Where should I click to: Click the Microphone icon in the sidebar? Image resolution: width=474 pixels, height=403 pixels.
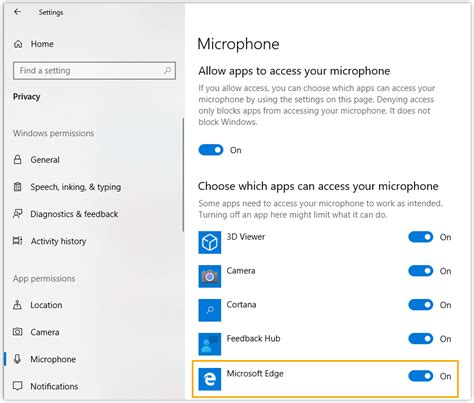point(17,359)
